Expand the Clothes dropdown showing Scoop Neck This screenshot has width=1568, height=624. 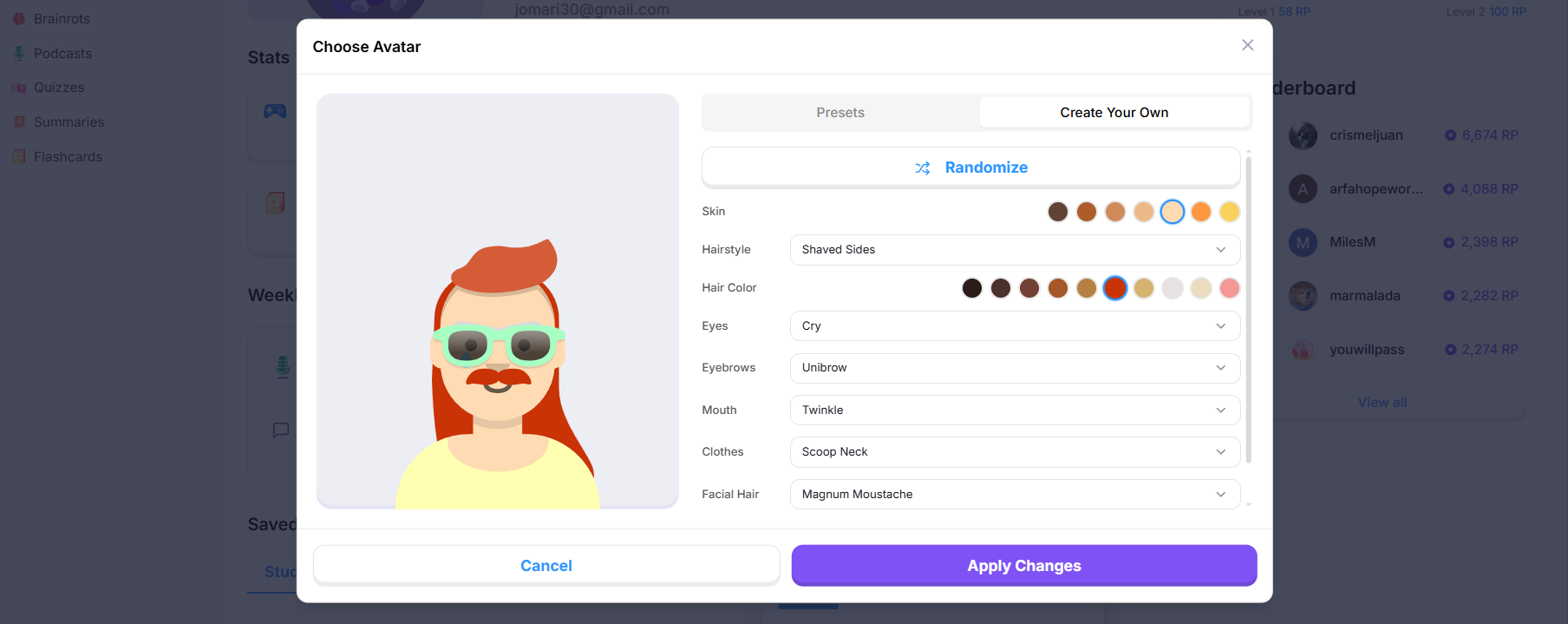coord(1014,452)
